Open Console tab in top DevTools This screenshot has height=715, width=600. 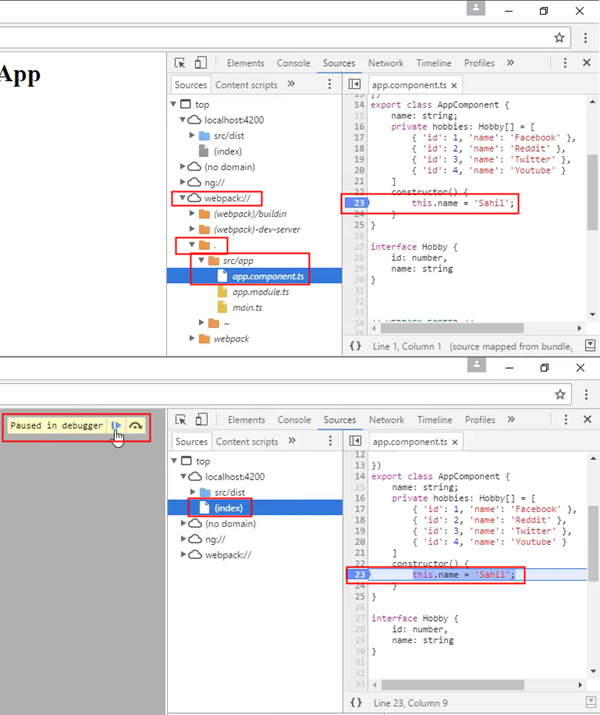coord(293,63)
